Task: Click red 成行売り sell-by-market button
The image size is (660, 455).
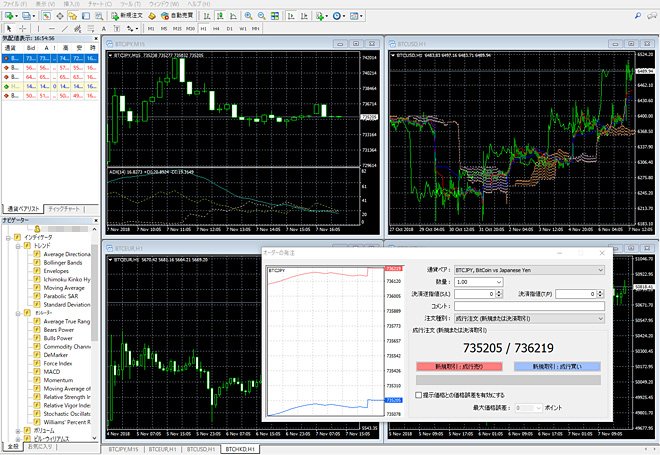Action: (459, 367)
